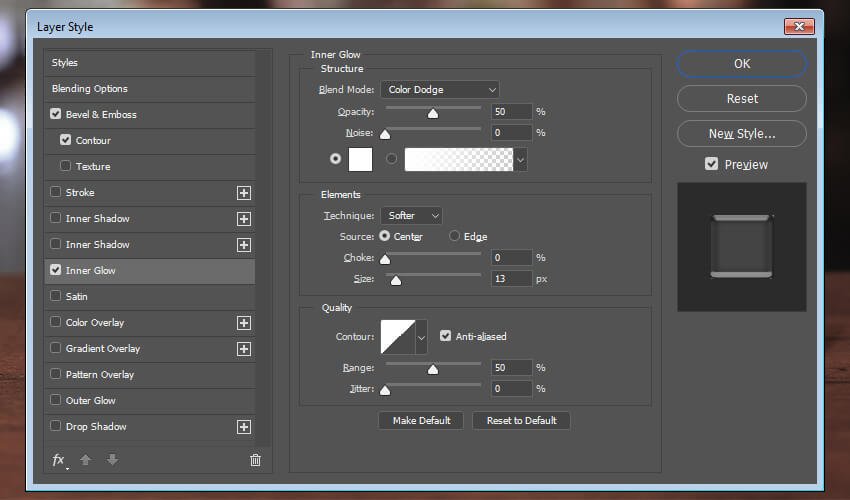Click Make Default button
The height and width of the screenshot is (500, 850).
(421, 421)
